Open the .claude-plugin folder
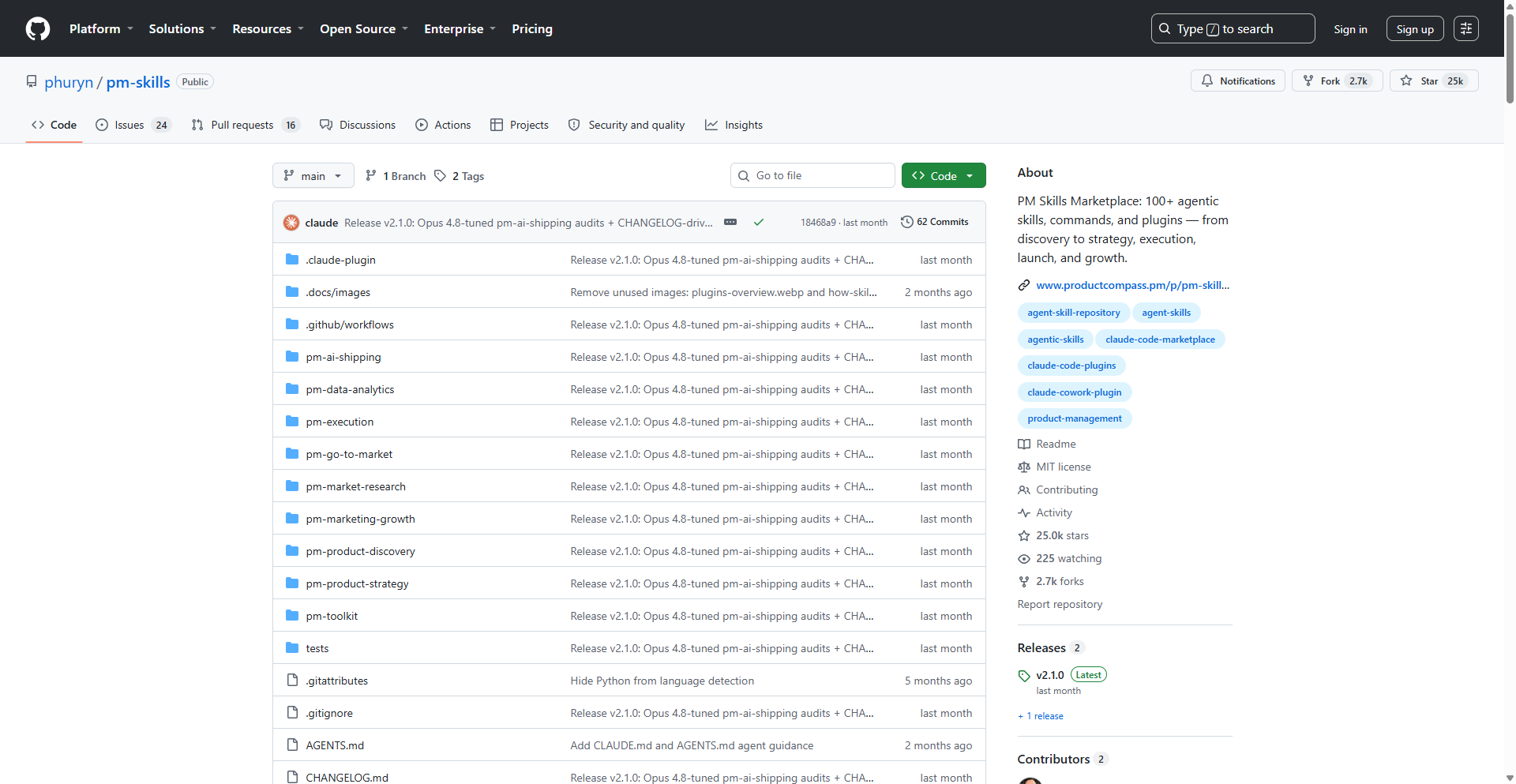The height and width of the screenshot is (784, 1516). tap(340, 260)
